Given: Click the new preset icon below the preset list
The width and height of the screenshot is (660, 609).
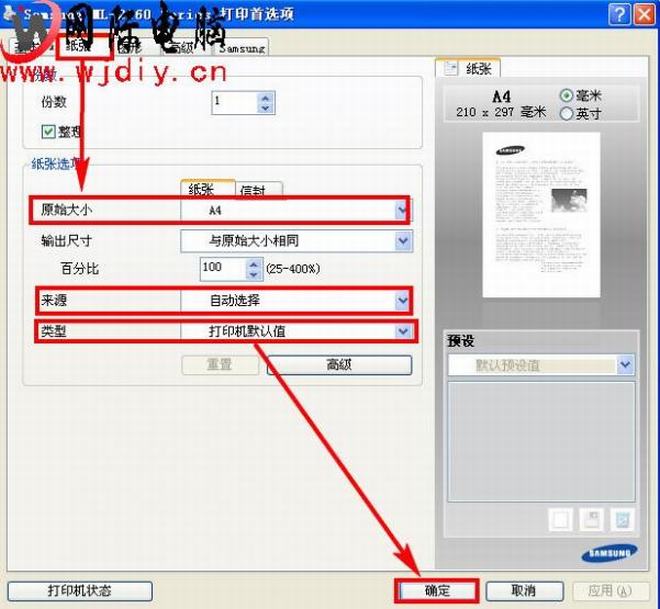Looking at the screenshot, I should pos(562,519).
